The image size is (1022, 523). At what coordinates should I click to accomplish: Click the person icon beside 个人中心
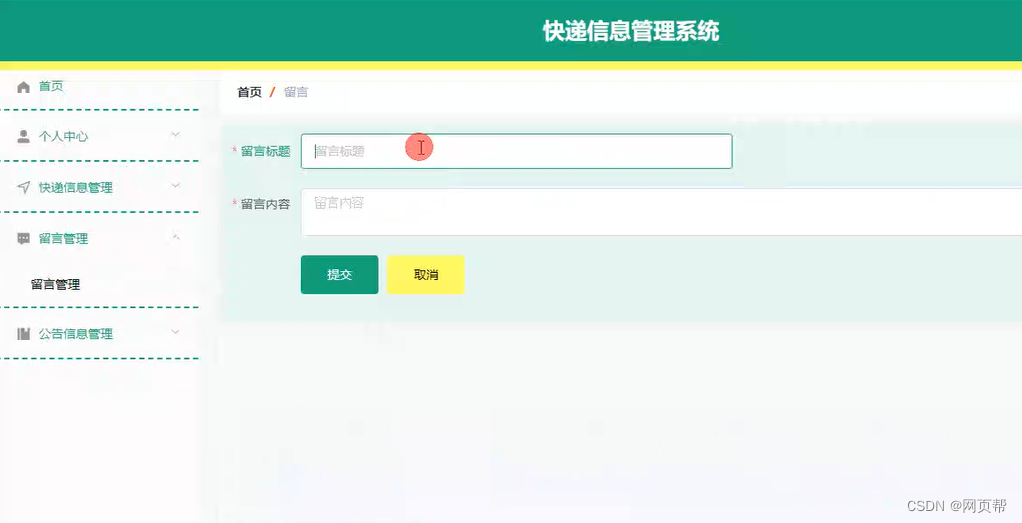click(x=23, y=136)
